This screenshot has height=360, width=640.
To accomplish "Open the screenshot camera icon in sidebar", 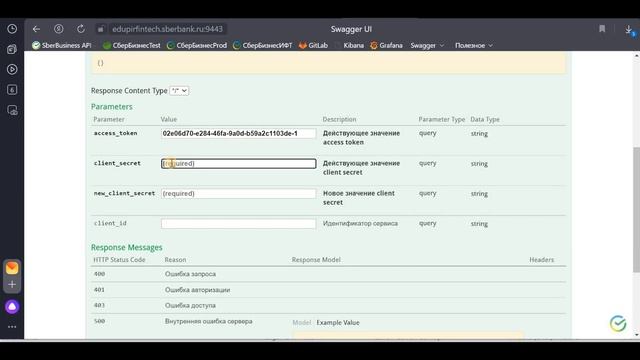I will coord(12,110).
